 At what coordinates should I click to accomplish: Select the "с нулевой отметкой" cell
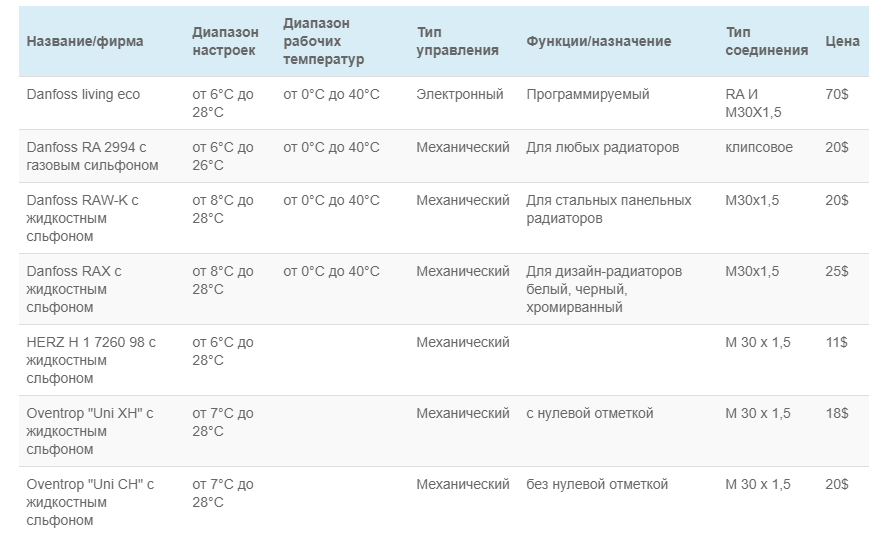pos(590,414)
